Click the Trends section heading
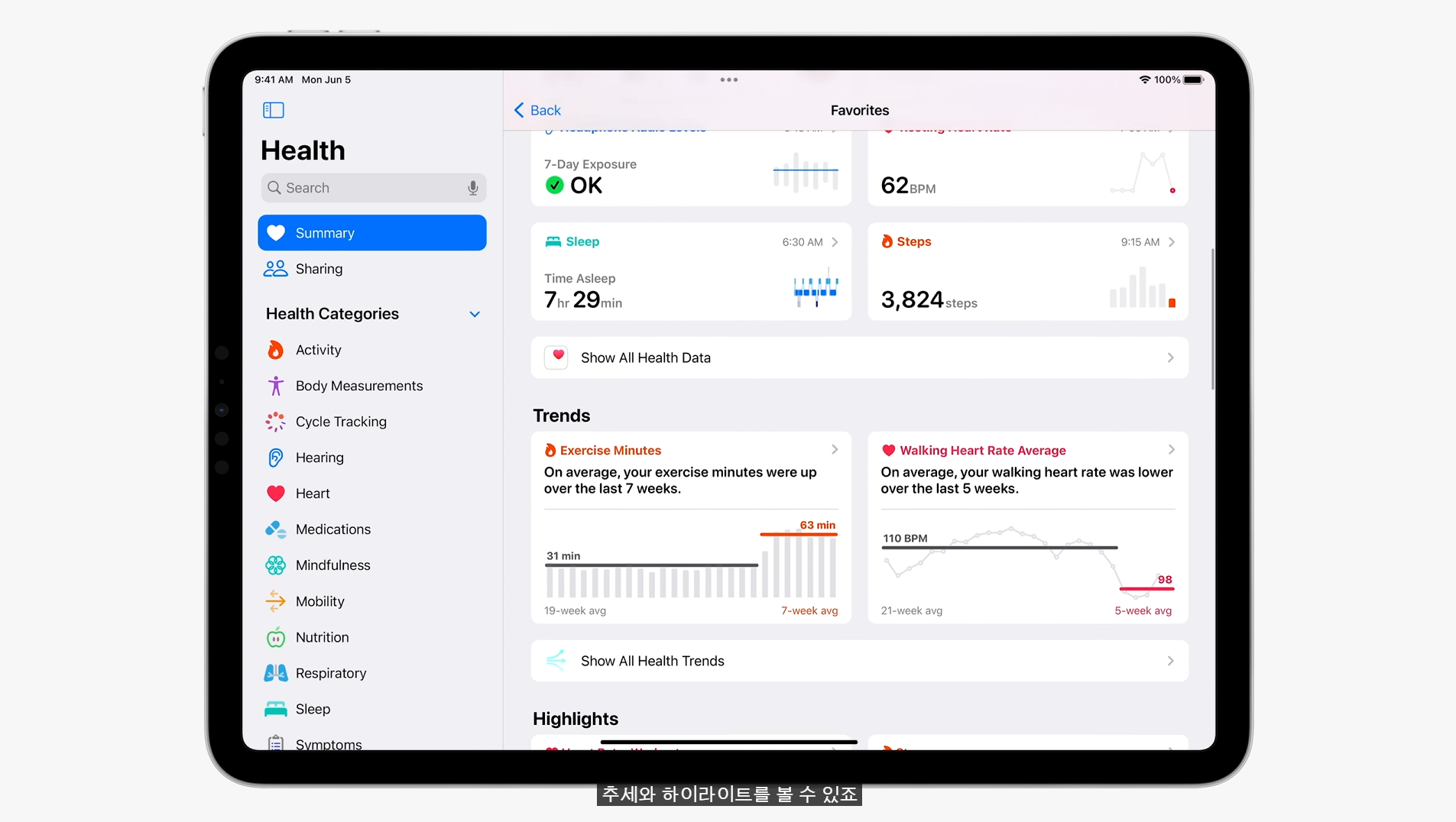Image resolution: width=1456 pixels, height=822 pixels. click(562, 416)
